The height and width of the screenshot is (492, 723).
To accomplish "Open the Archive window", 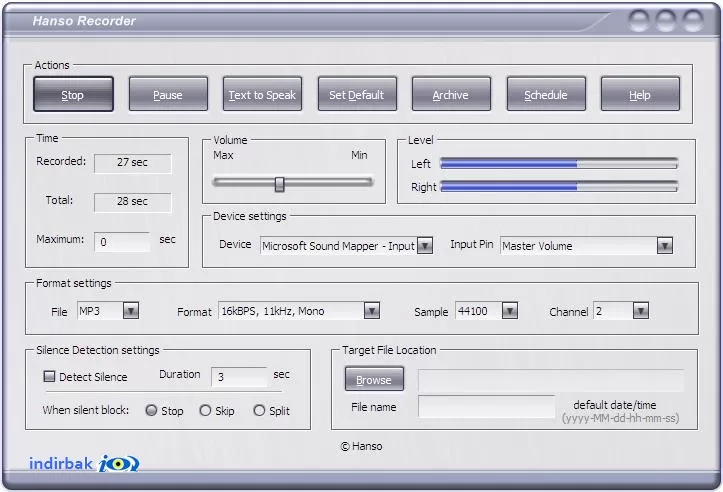I will (451, 95).
